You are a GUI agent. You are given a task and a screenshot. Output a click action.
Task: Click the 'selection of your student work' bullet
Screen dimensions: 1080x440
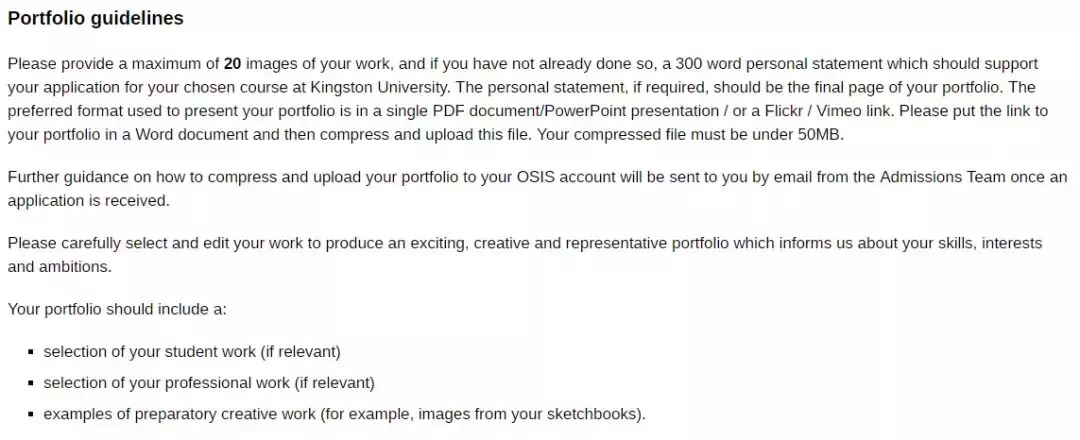click(192, 352)
